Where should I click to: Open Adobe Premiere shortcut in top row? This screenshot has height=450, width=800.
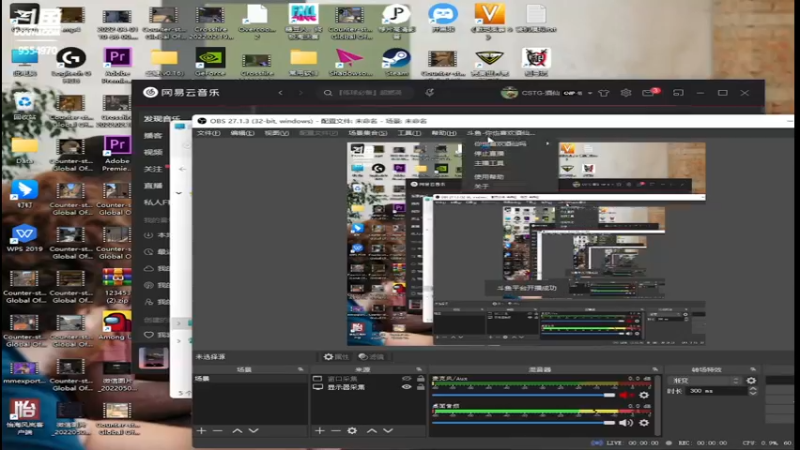coord(117,65)
